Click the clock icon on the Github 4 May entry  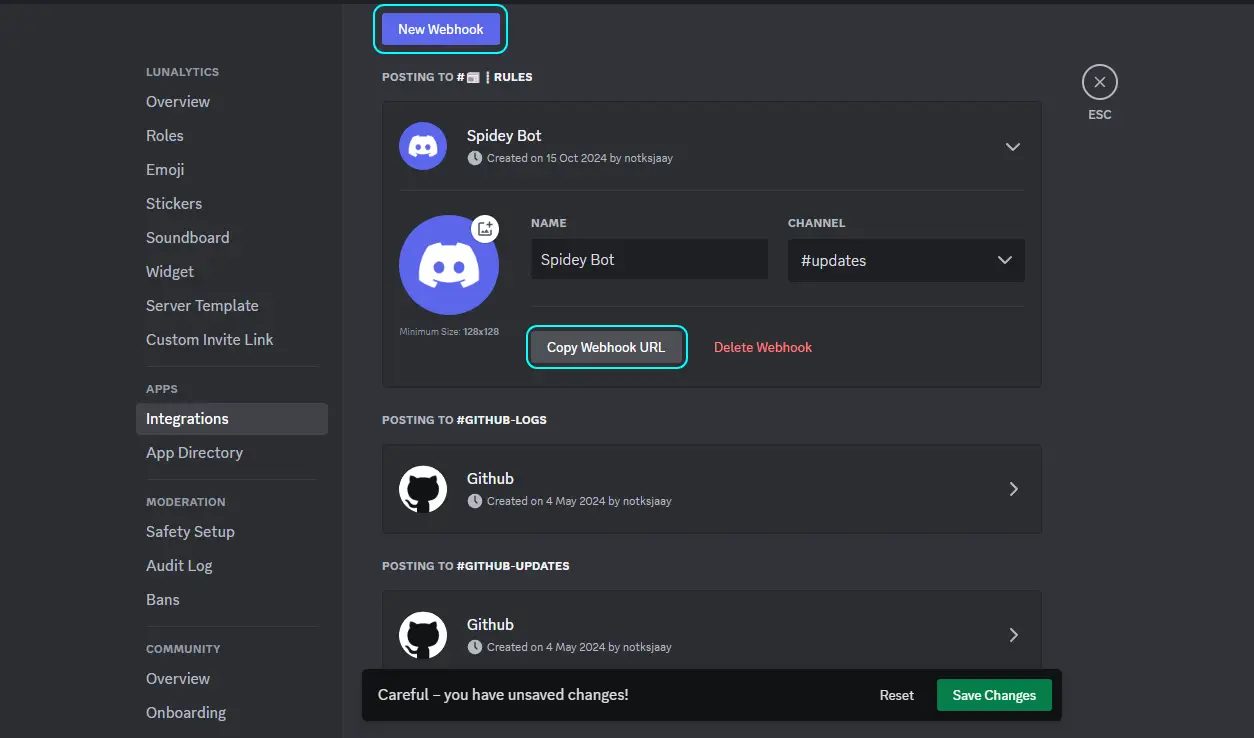474,500
